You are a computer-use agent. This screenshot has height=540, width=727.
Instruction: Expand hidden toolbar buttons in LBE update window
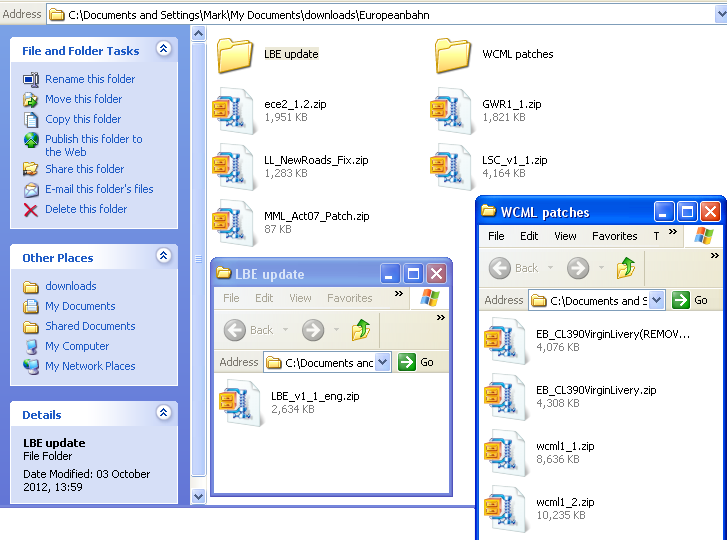[441, 318]
